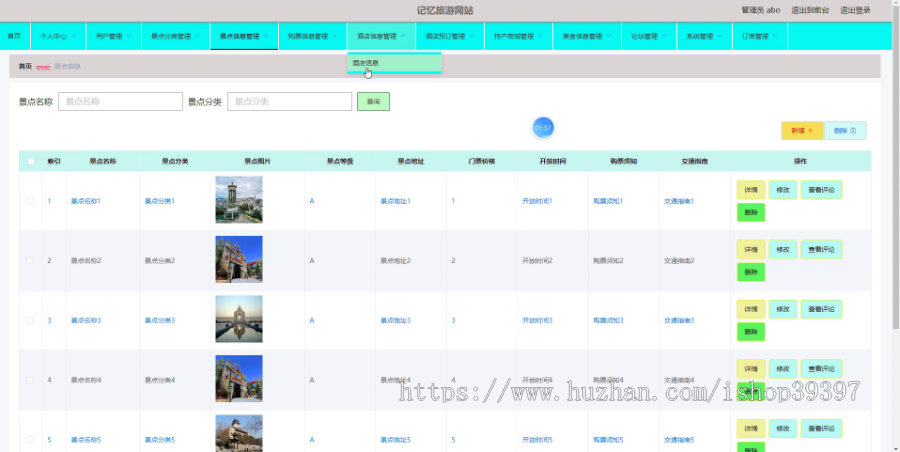This screenshot has height=452, width=900.
Task: Check the checkbox for row 景点名称2
Action: coord(30,261)
